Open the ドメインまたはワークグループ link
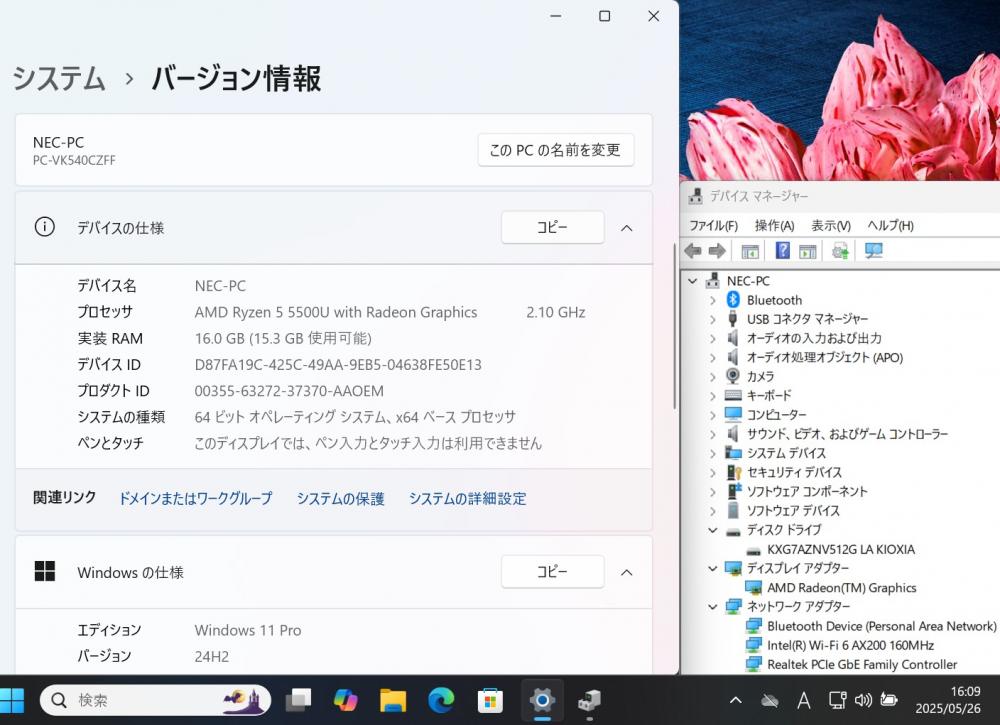1000x725 pixels. click(x=195, y=498)
